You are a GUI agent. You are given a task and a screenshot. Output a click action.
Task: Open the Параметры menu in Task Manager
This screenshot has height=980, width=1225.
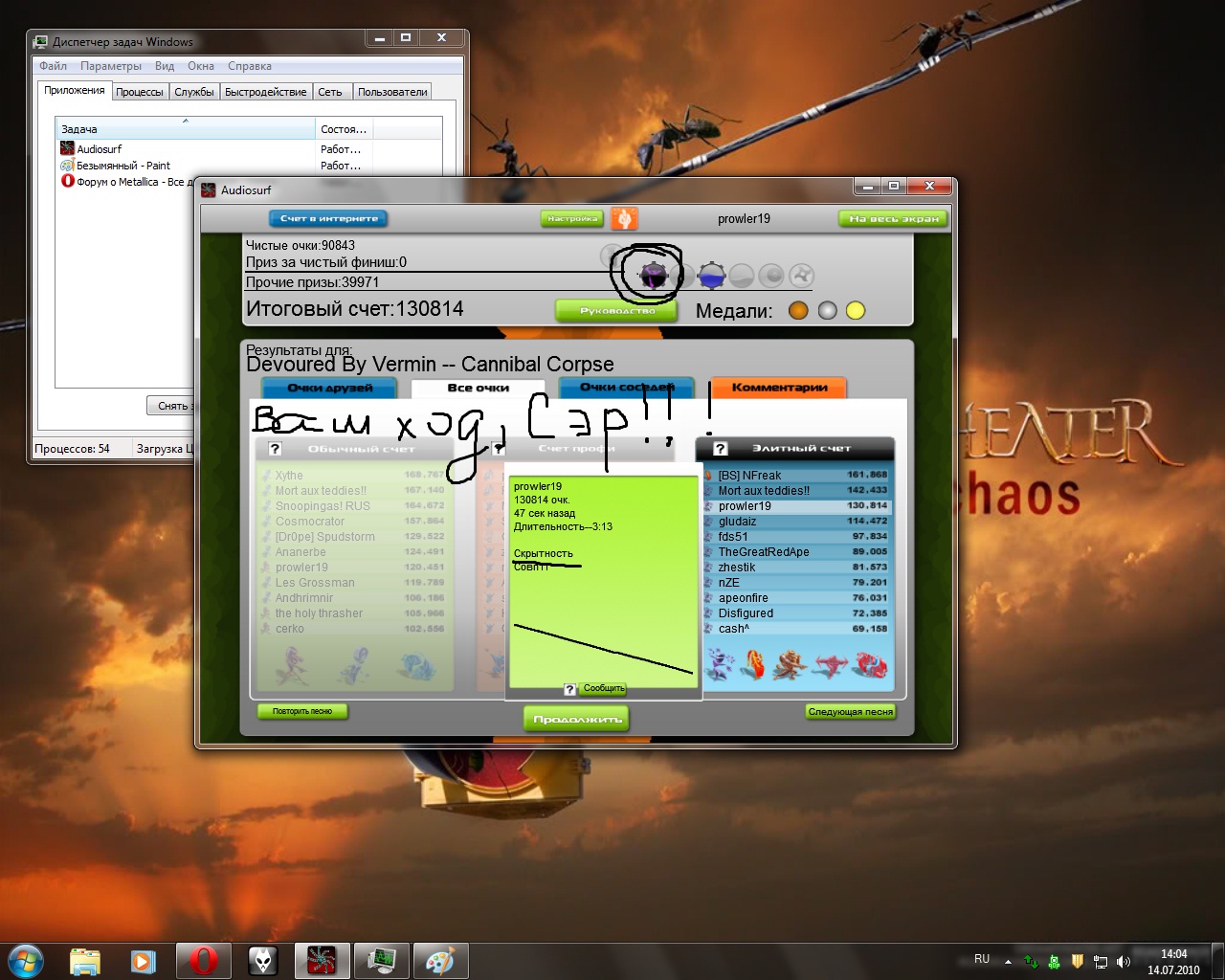click(111, 66)
